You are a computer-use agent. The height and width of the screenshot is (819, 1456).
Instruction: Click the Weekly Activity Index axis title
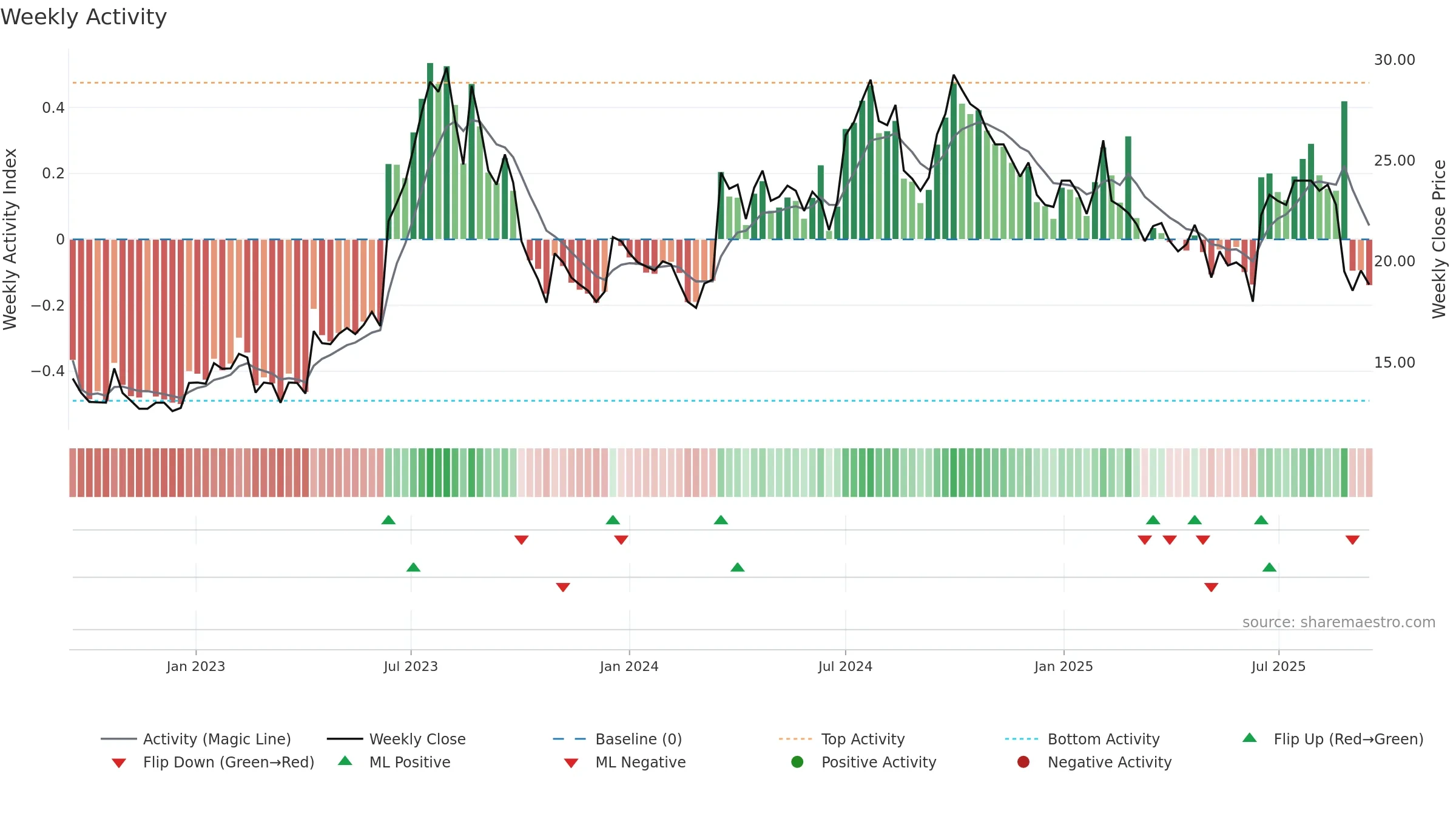pyautogui.click(x=10, y=239)
